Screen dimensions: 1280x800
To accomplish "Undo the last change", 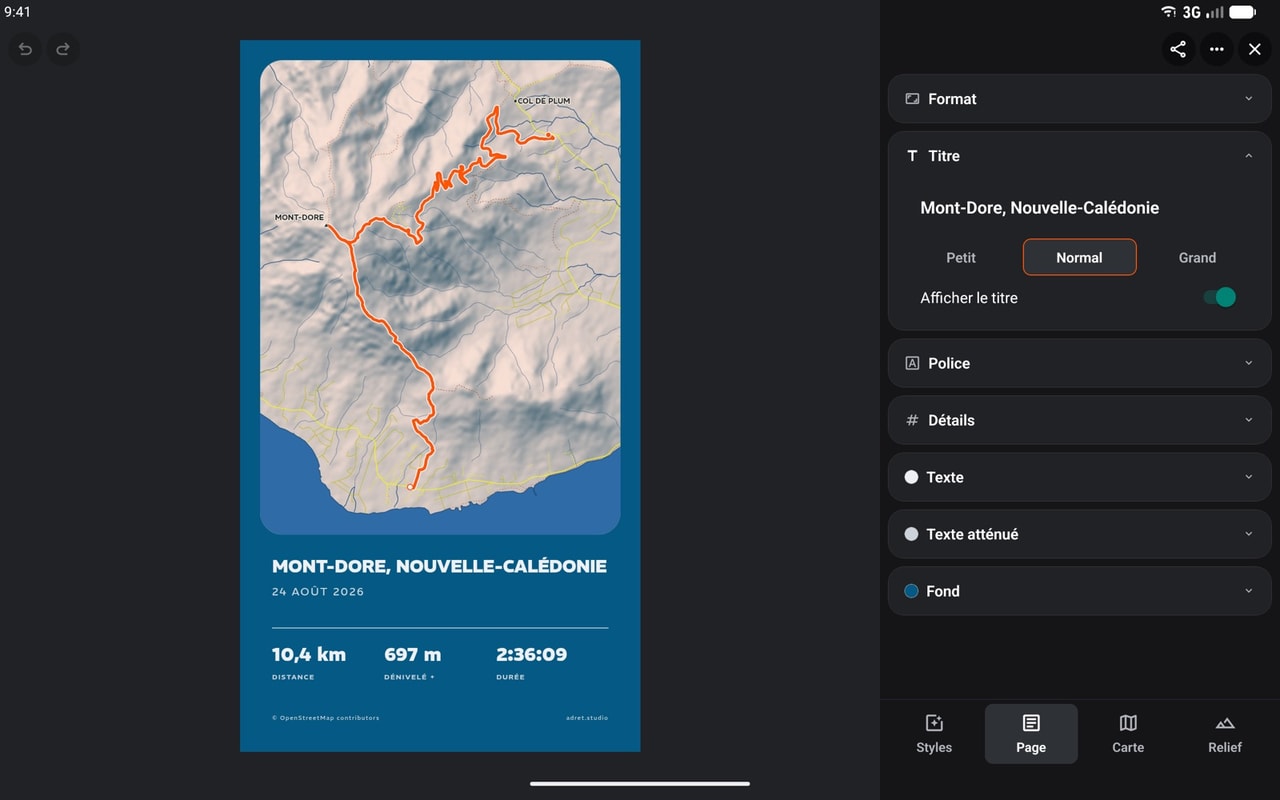I will 25,49.
